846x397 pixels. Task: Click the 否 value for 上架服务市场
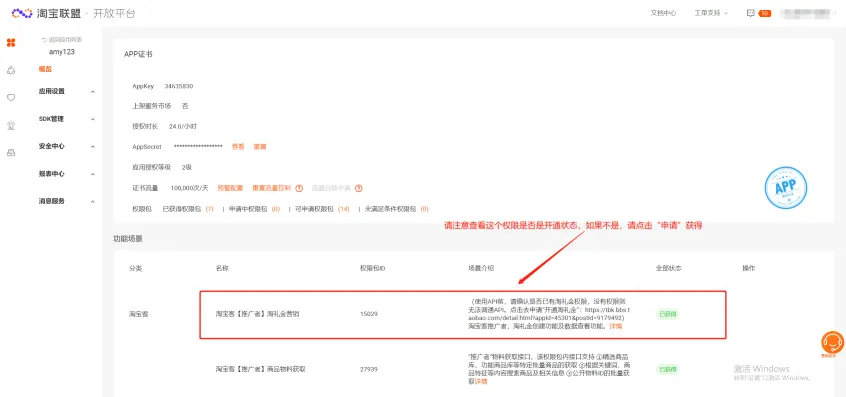[185, 106]
